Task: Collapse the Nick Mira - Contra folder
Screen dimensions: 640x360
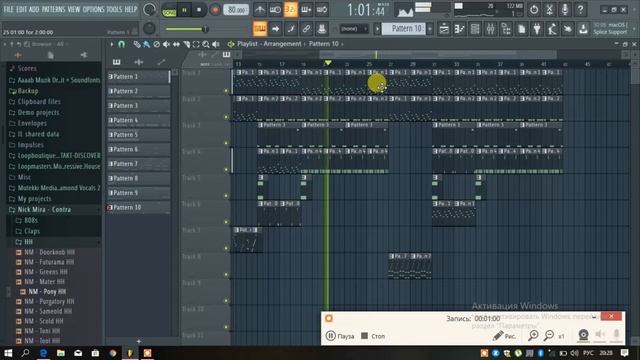Action: 44,209
